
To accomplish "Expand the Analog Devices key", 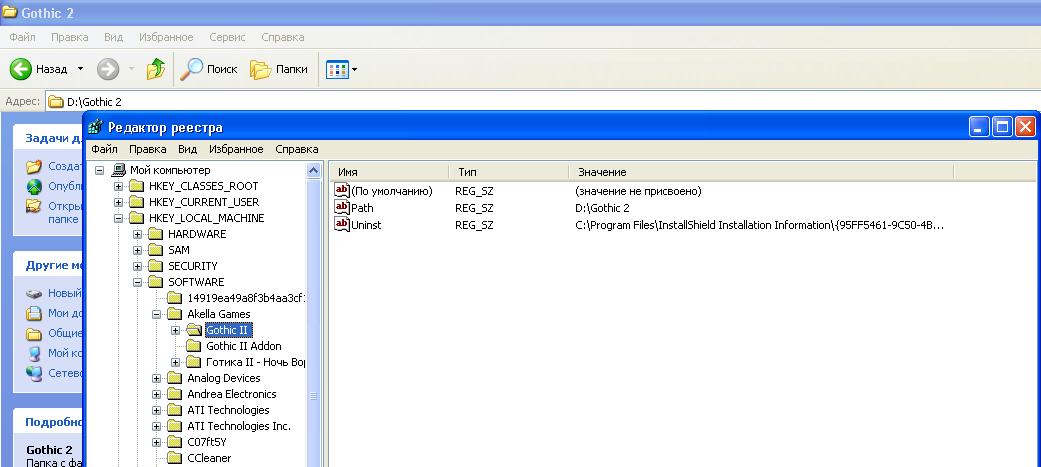I will (157, 378).
